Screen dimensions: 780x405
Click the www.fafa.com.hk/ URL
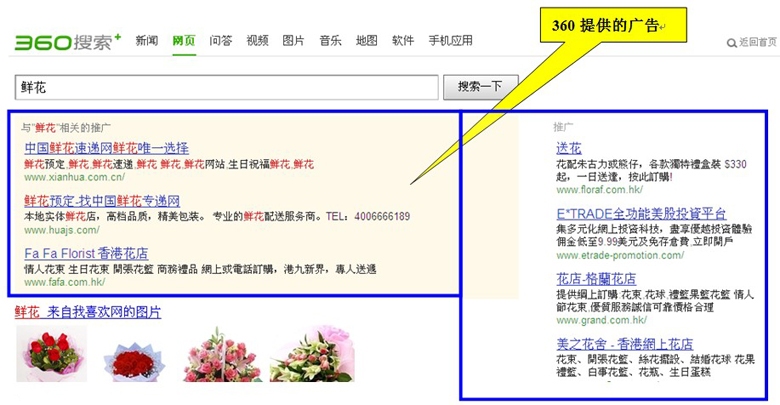tap(65, 282)
